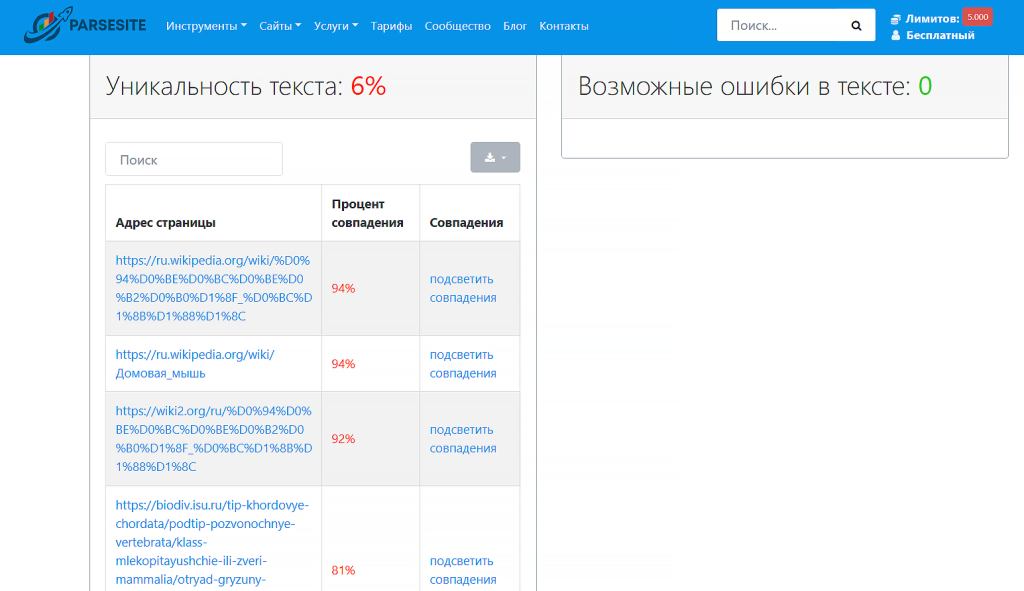Highlight matches for the Домовая_мышь row
The width and height of the screenshot is (1024, 591).
pyautogui.click(x=463, y=364)
